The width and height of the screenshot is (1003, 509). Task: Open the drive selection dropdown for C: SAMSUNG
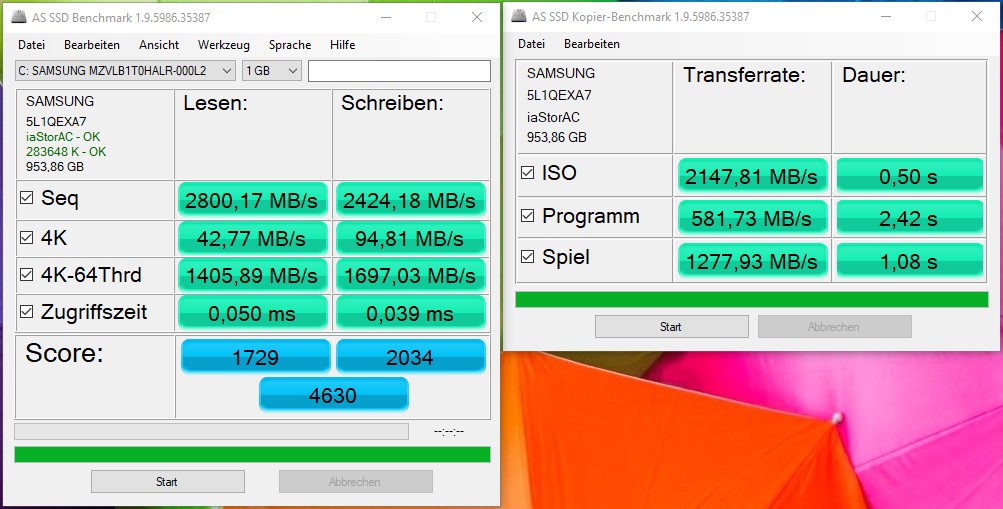(226, 70)
